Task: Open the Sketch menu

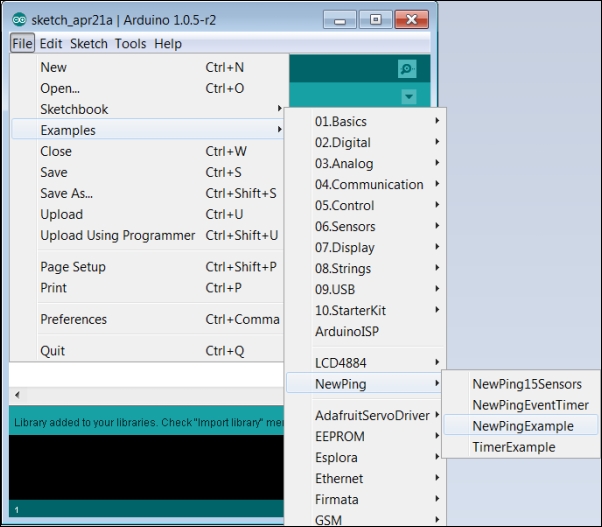Action: click(89, 43)
